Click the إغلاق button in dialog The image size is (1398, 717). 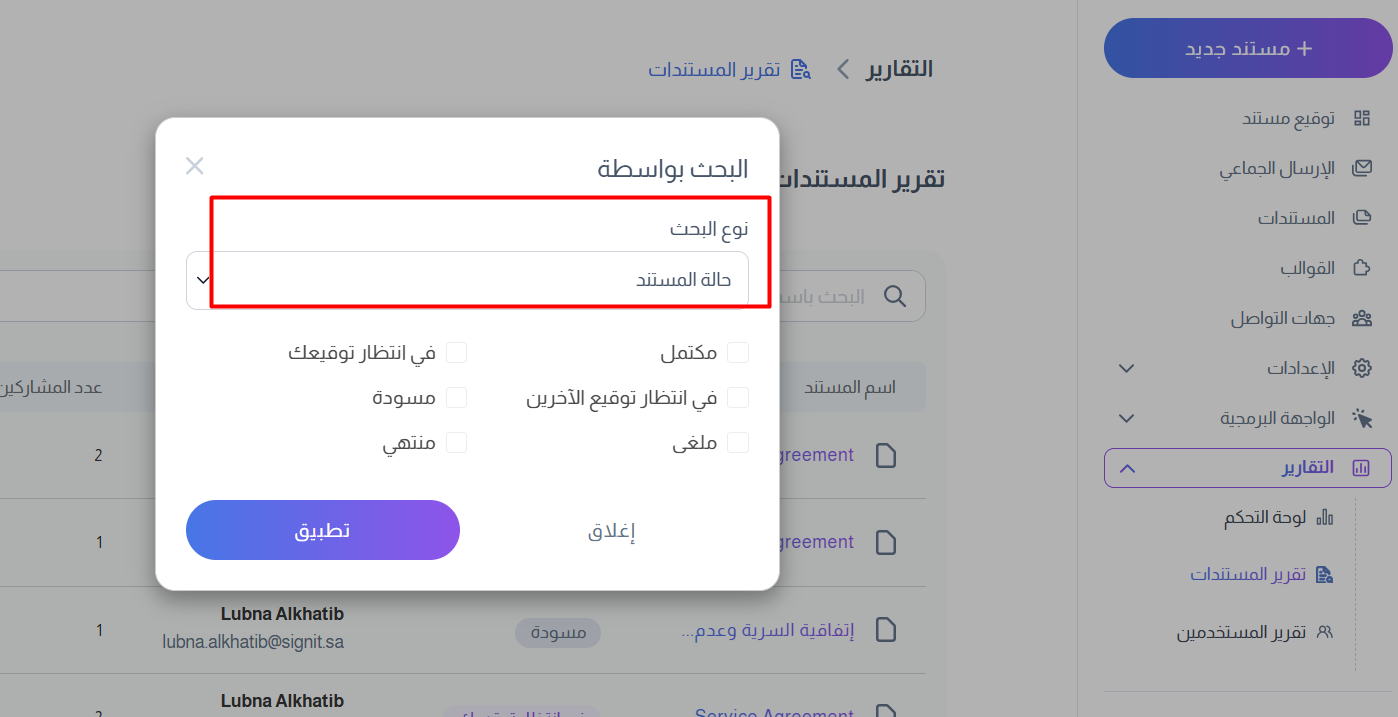point(612,531)
